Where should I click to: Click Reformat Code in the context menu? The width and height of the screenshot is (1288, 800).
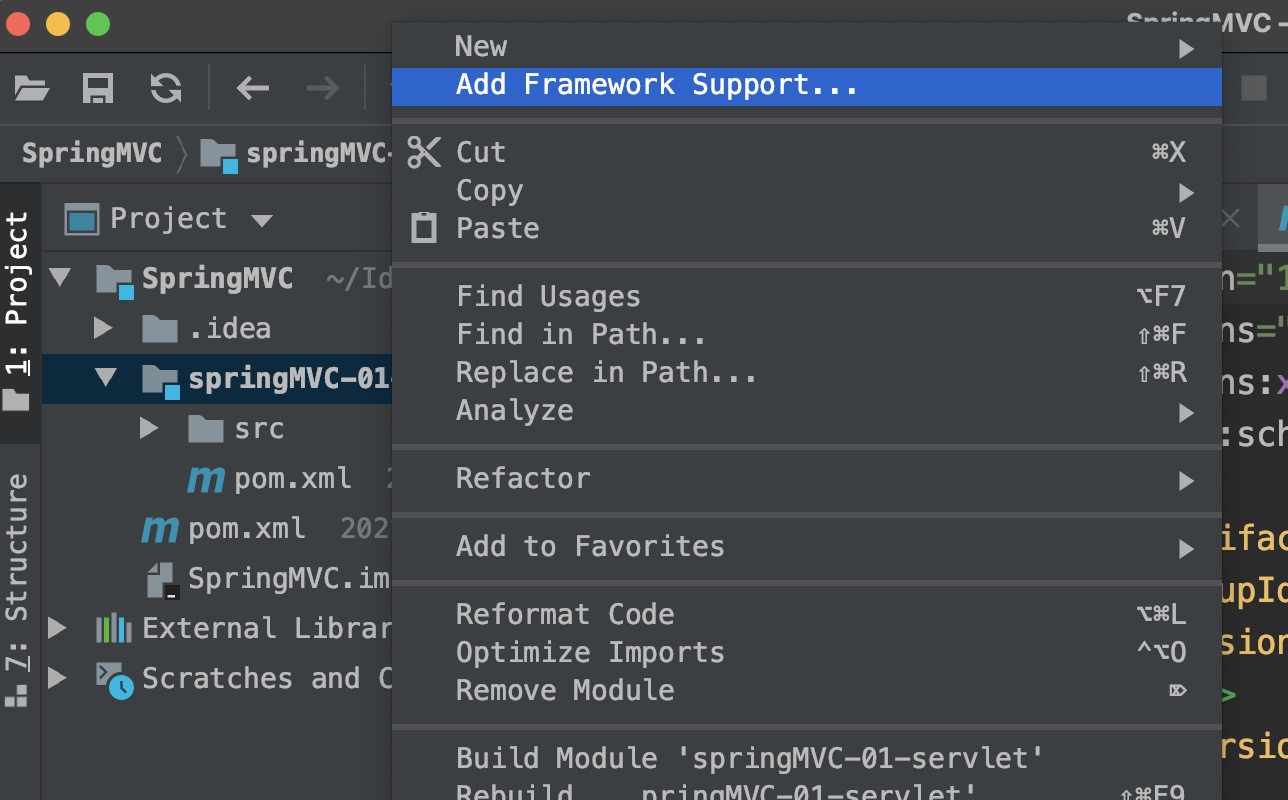click(565, 614)
